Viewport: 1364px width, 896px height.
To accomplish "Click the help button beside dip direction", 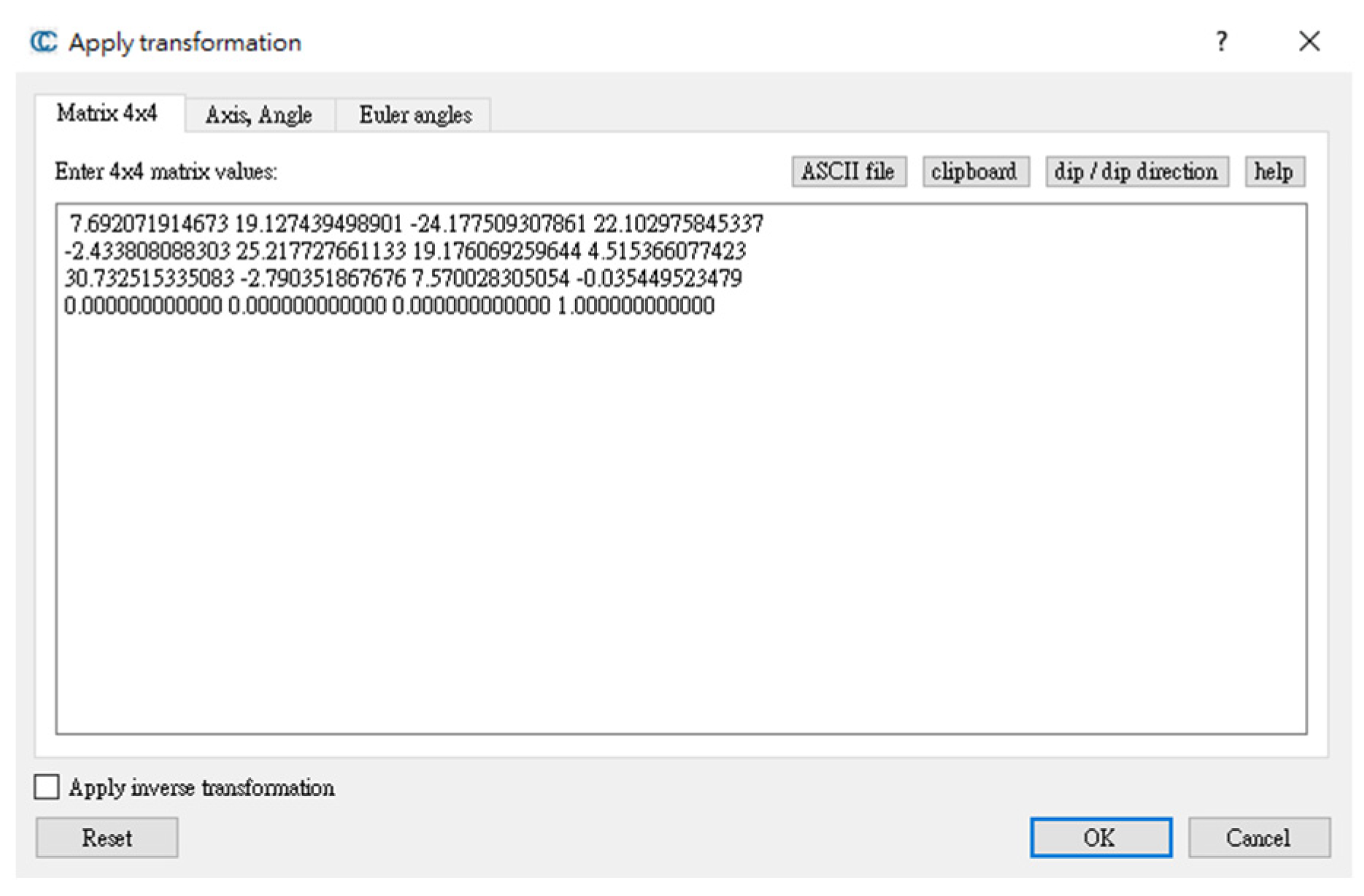I will [x=1274, y=171].
